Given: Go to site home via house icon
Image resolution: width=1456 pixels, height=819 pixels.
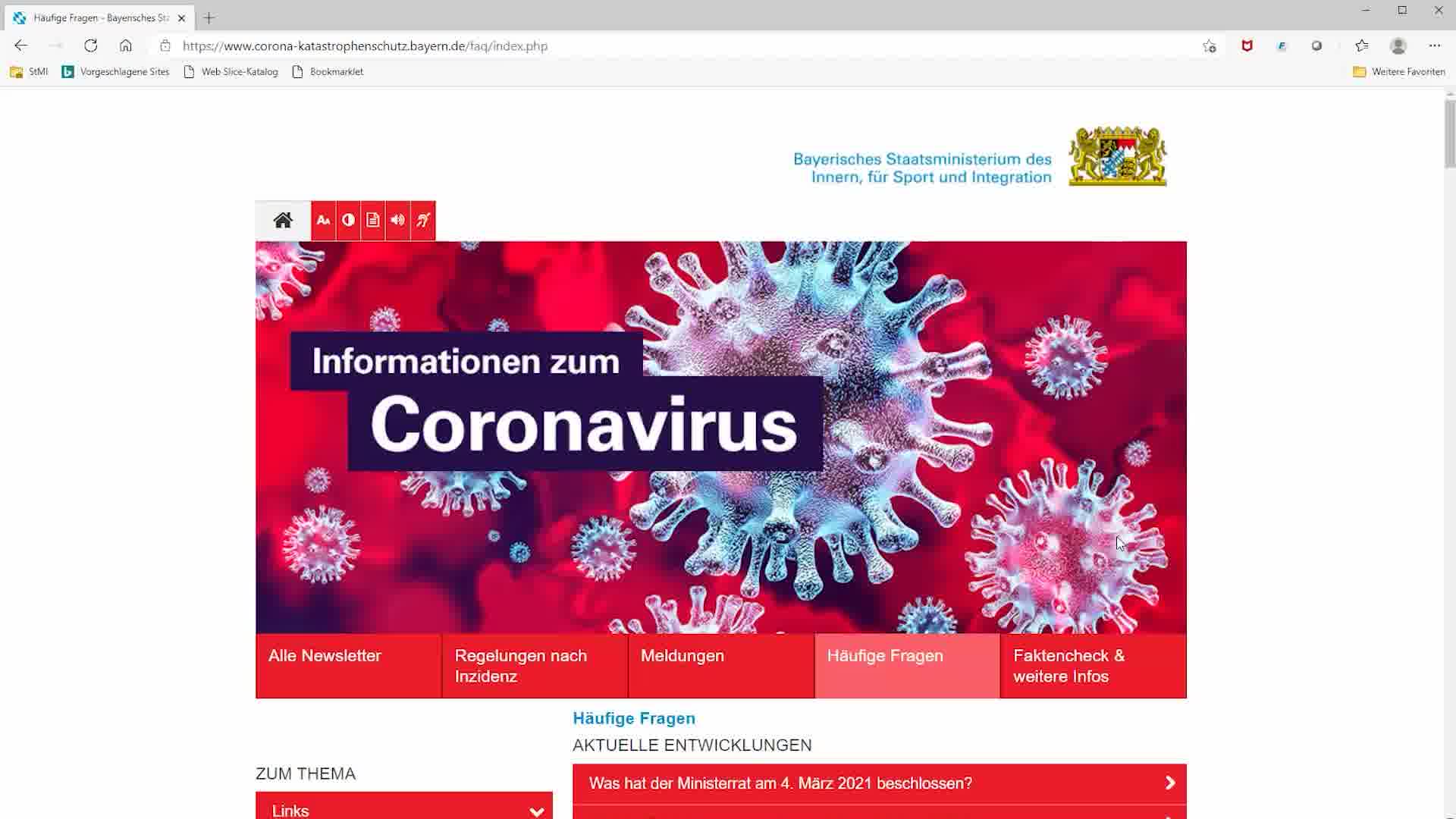Looking at the screenshot, I should (x=283, y=220).
